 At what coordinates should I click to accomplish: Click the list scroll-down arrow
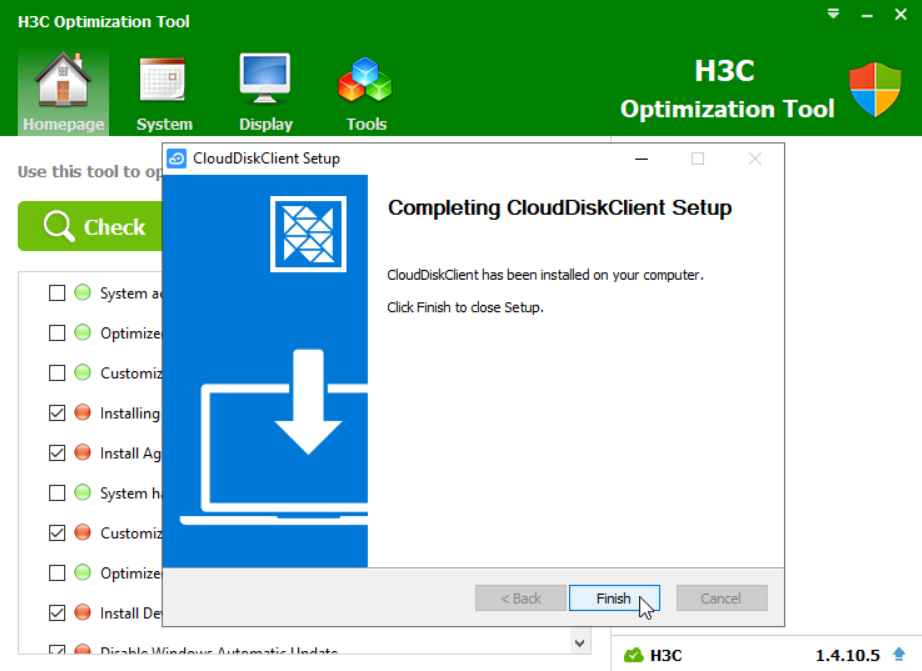click(x=580, y=643)
